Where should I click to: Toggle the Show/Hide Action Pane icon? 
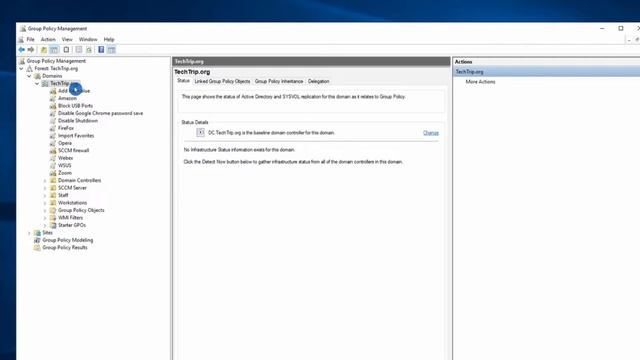[x=111, y=50]
